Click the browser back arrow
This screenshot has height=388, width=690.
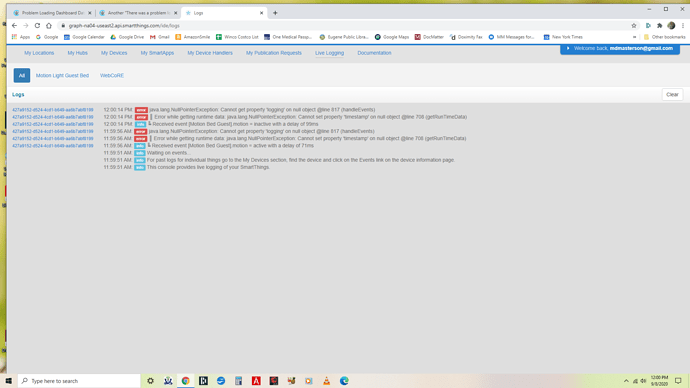tap(14, 26)
